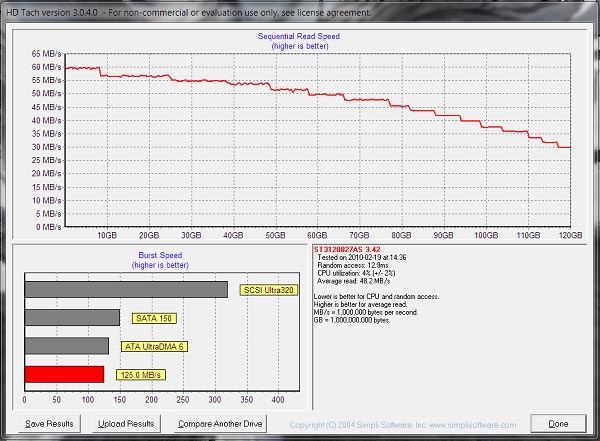
Task: Click the gray SCSI Ultra320 bar
Action: (126, 289)
